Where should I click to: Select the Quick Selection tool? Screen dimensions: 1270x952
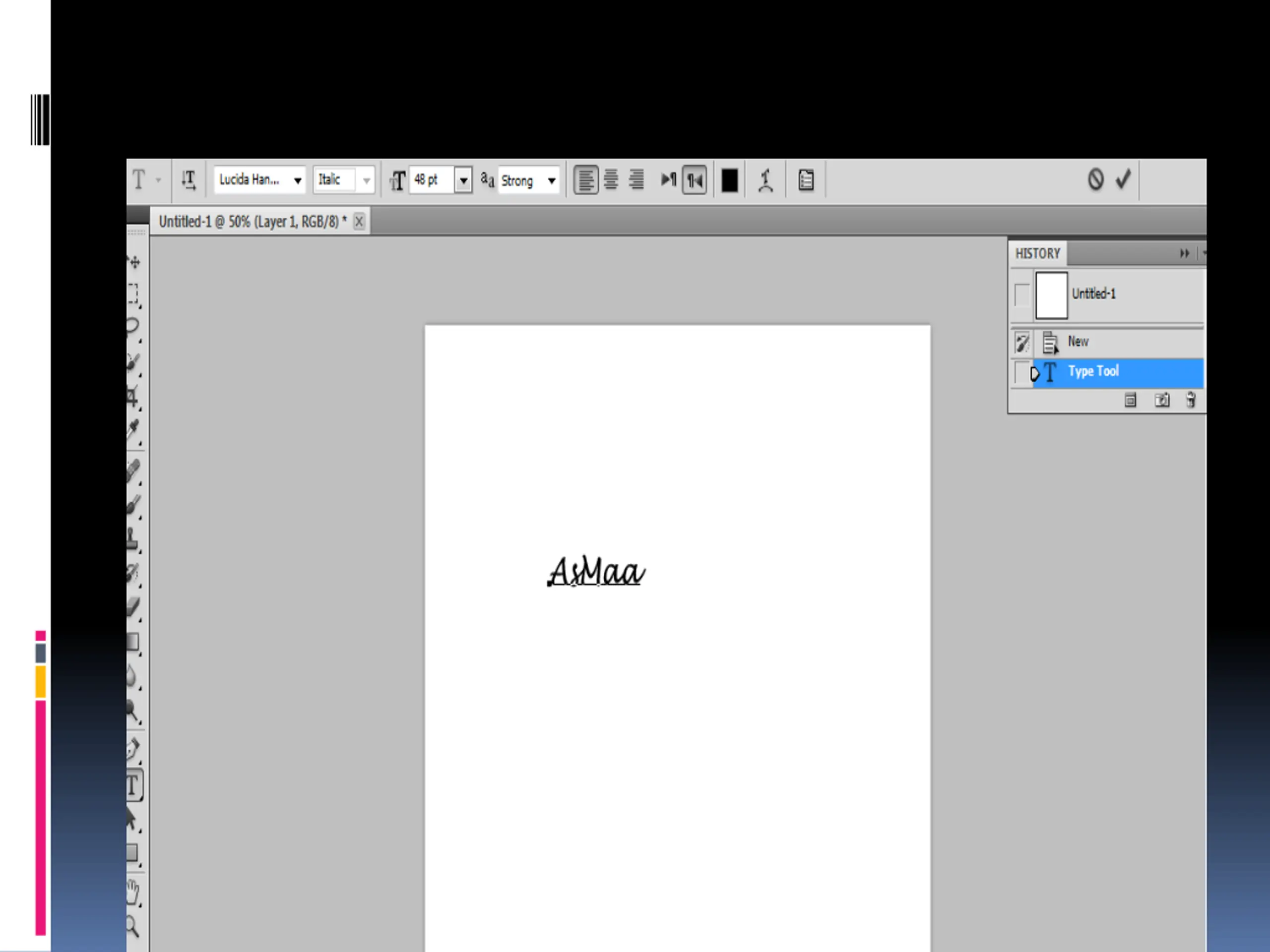click(134, 363)
